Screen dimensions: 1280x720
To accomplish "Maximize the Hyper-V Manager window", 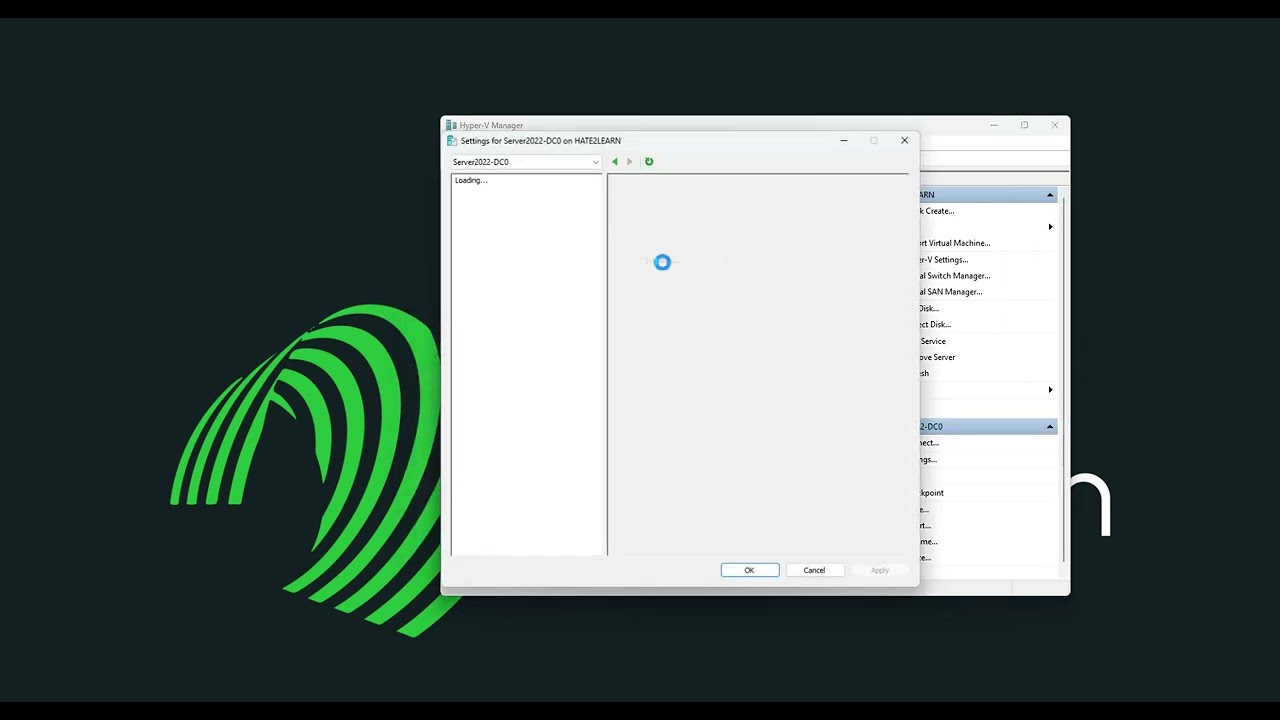I will (x=1024, y=125).
